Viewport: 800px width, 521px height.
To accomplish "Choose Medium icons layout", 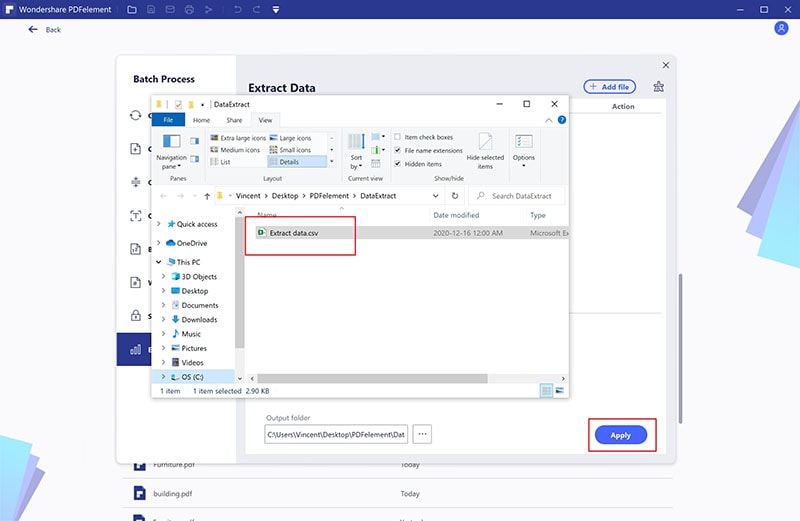I will [235, 150].
